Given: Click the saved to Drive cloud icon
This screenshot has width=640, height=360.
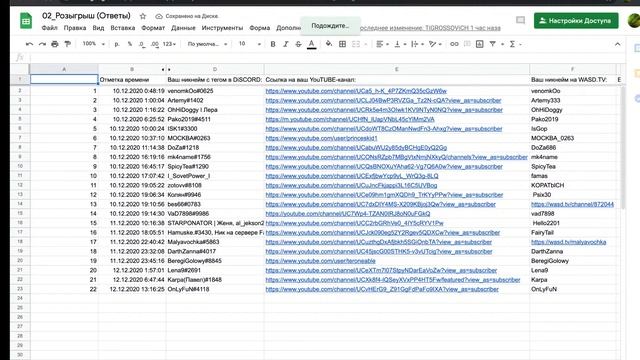Looking at the screenshot, I should click(159, 16).
